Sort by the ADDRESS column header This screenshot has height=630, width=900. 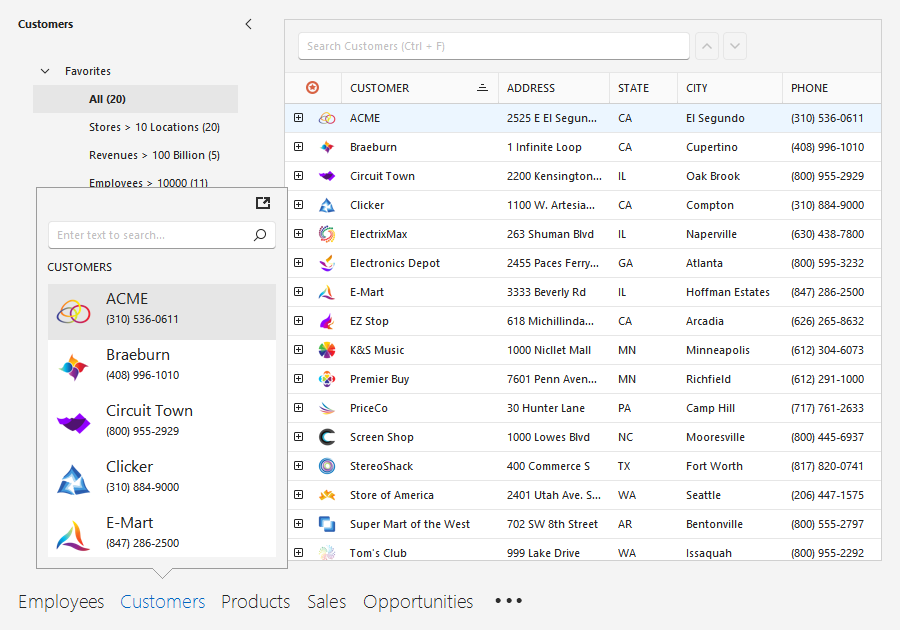[x=554, y=88]
